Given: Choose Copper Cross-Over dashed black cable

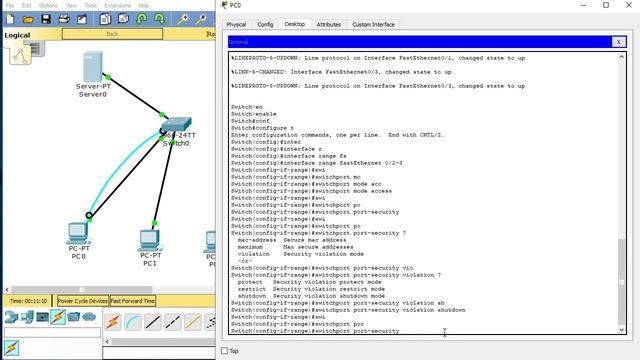Looking at the screenshot, I should [x=173, y=322].
